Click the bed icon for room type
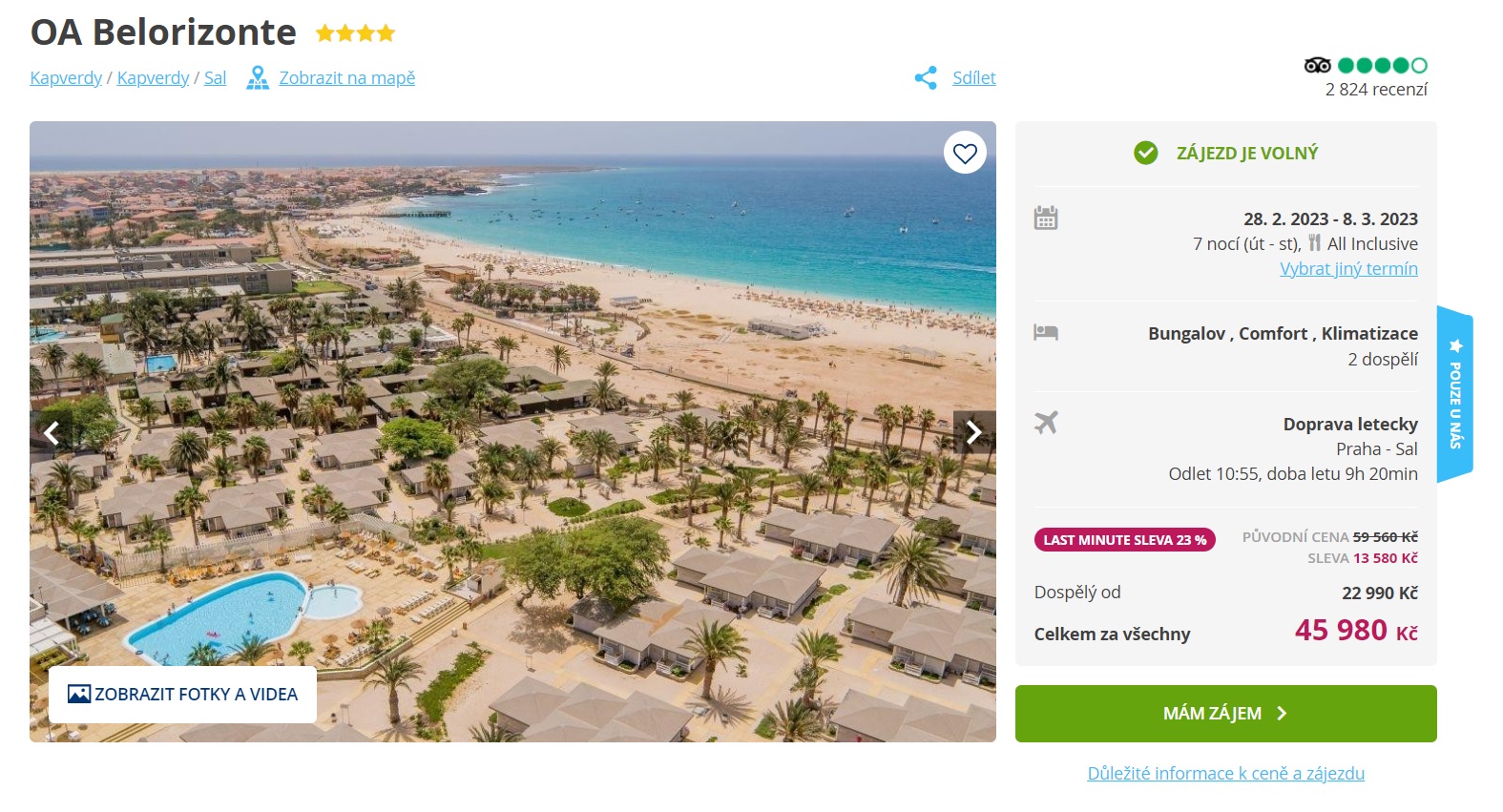Viewport: 1503px width, 812px height. 1046,332
